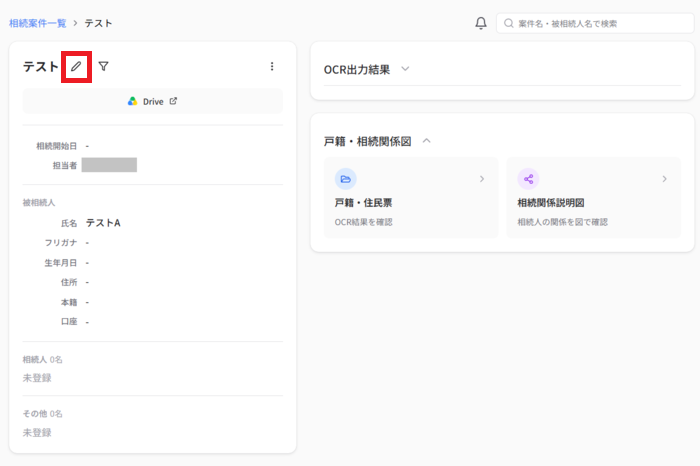Image resolution: width=700 pixels, height=466 pixels.
Task: Click the 住所 label
Action: point(69,282)
